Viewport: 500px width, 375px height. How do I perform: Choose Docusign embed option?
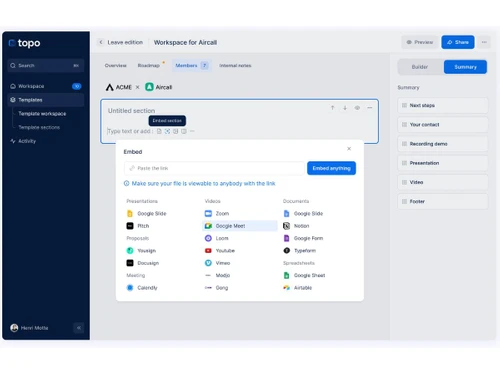tap(143, 263)
